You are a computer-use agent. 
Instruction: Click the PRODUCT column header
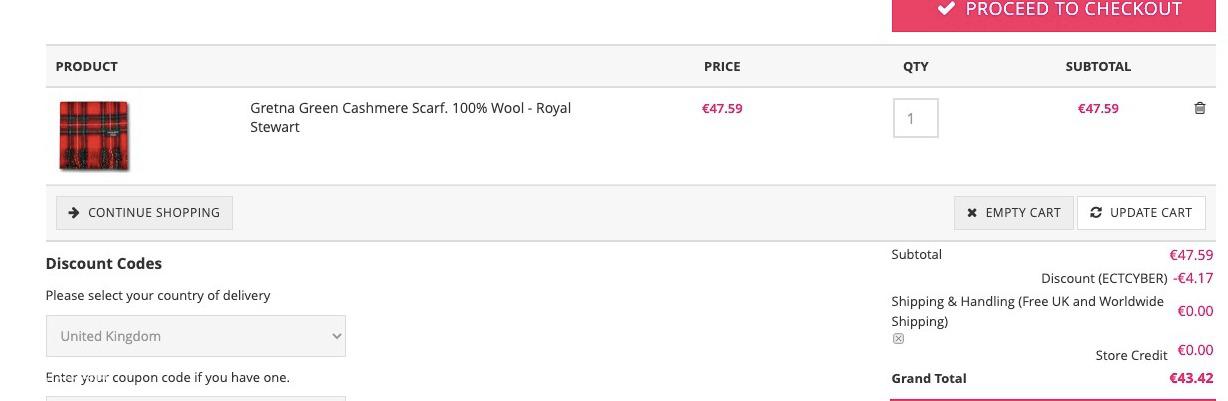click(87, 66)
